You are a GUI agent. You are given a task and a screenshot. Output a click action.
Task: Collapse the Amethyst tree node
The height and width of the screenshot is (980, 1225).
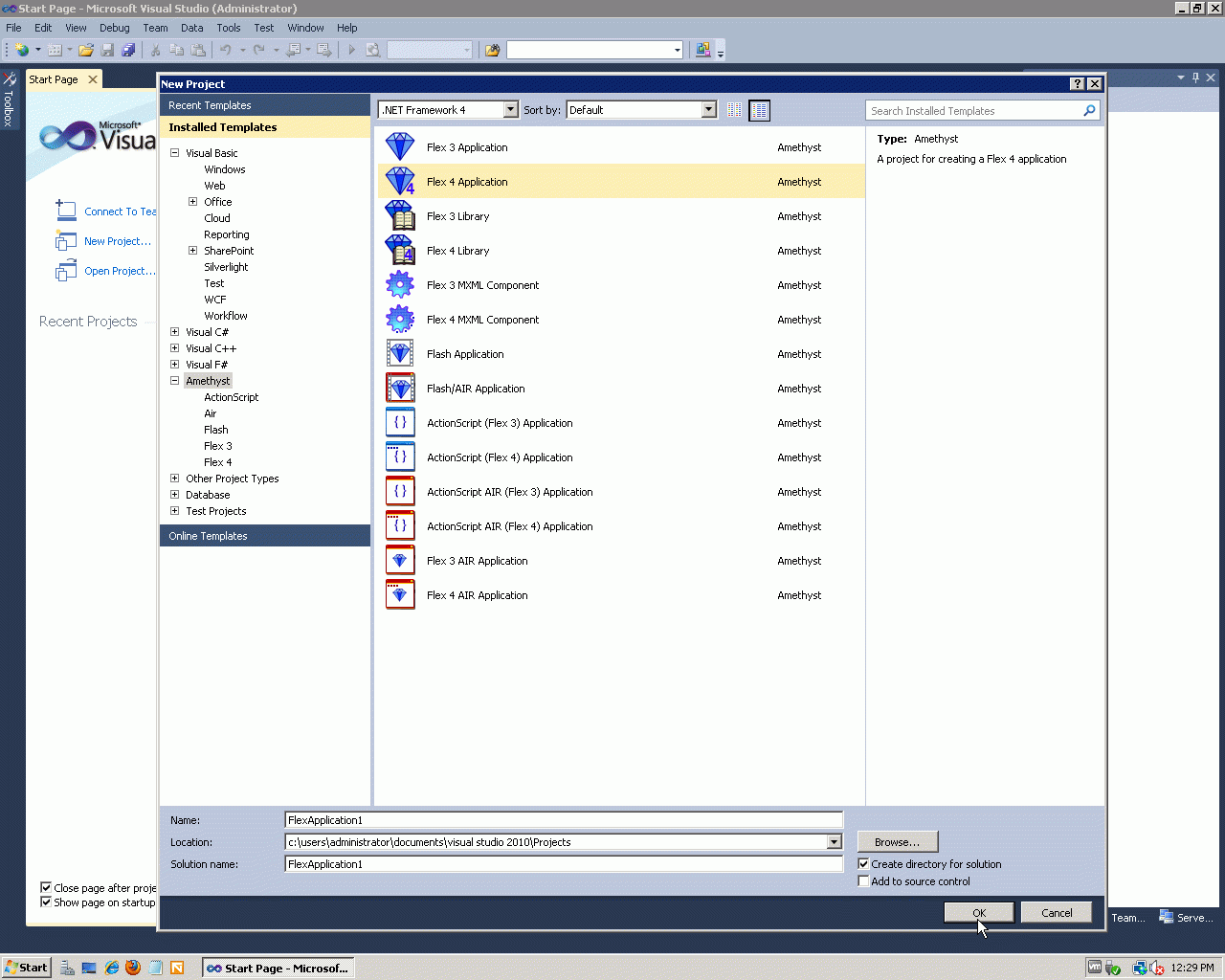pyautogui.click(x=175, y=381)
